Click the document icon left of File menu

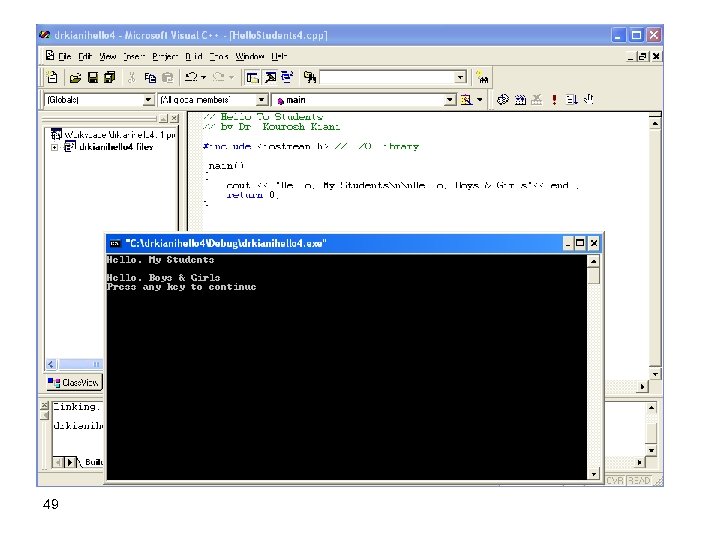point(50,56)
